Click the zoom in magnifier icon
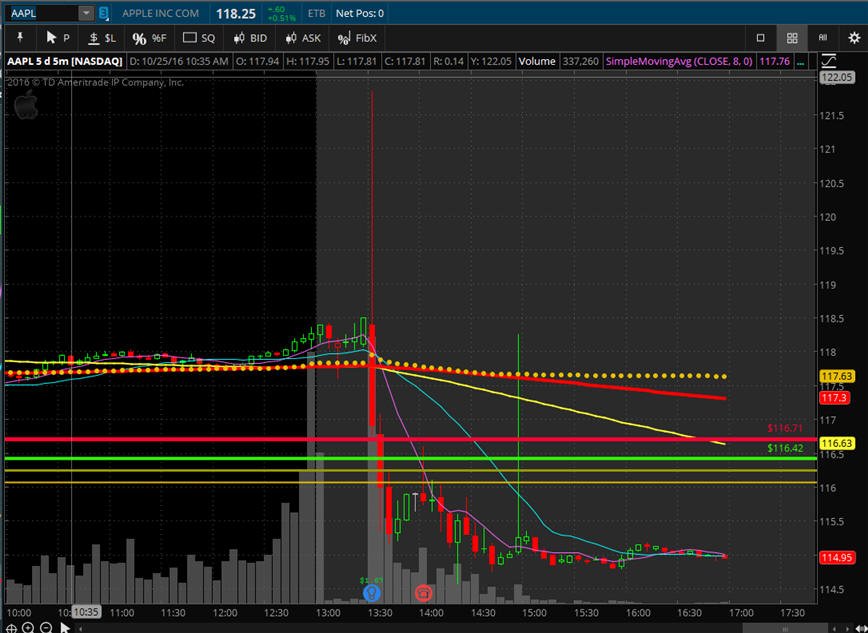Image resolution: width=868 pixels, height=633 pixels. tap(28, 628)
